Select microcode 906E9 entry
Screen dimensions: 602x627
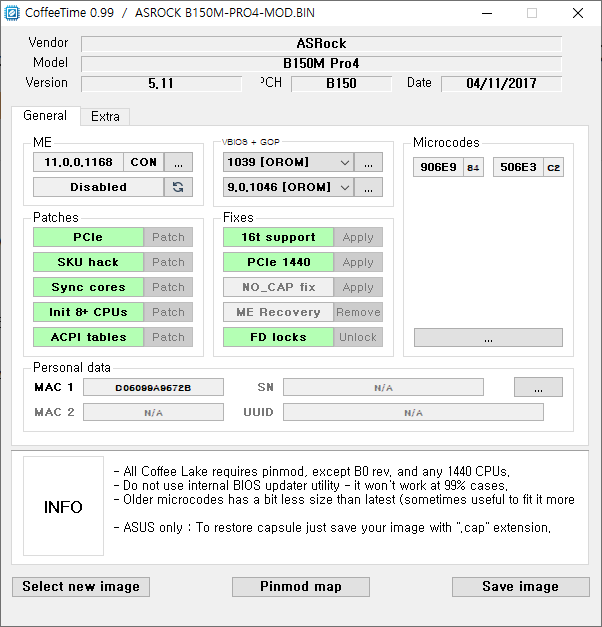point(438,167)
